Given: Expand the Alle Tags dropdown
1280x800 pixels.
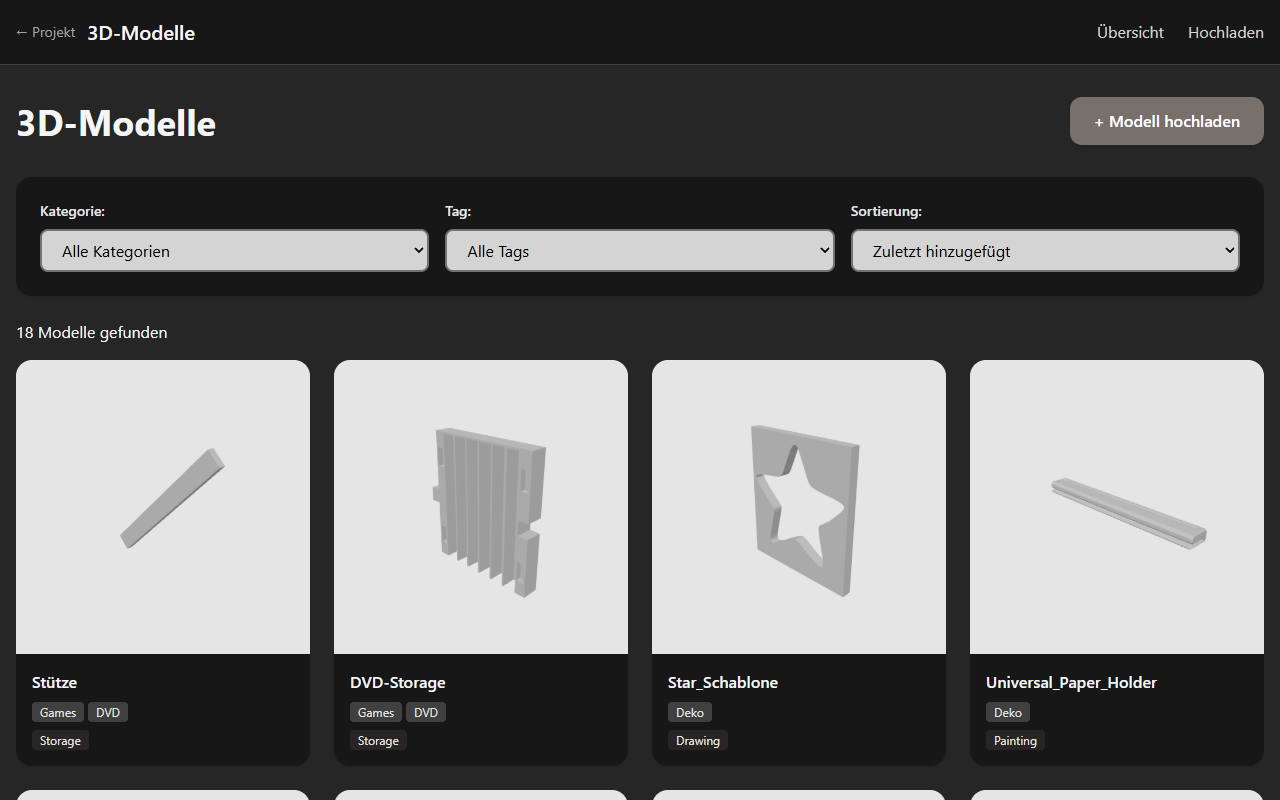Looking at the screenshot, I should [x=640, y=251].
